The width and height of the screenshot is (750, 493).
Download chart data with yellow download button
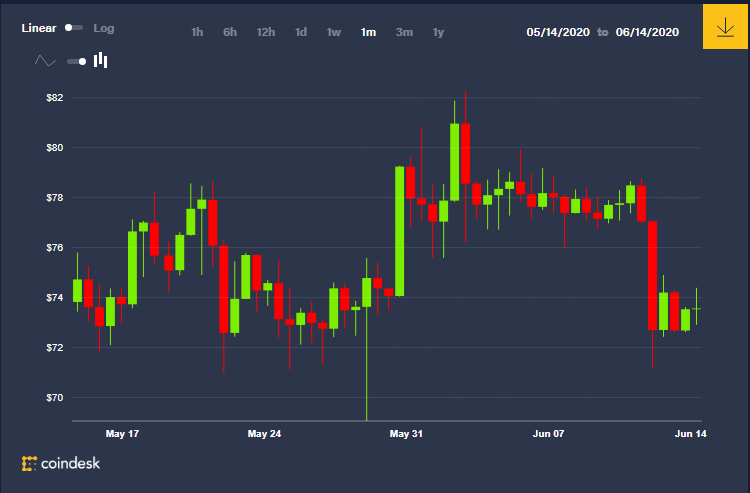click(725, 27)
